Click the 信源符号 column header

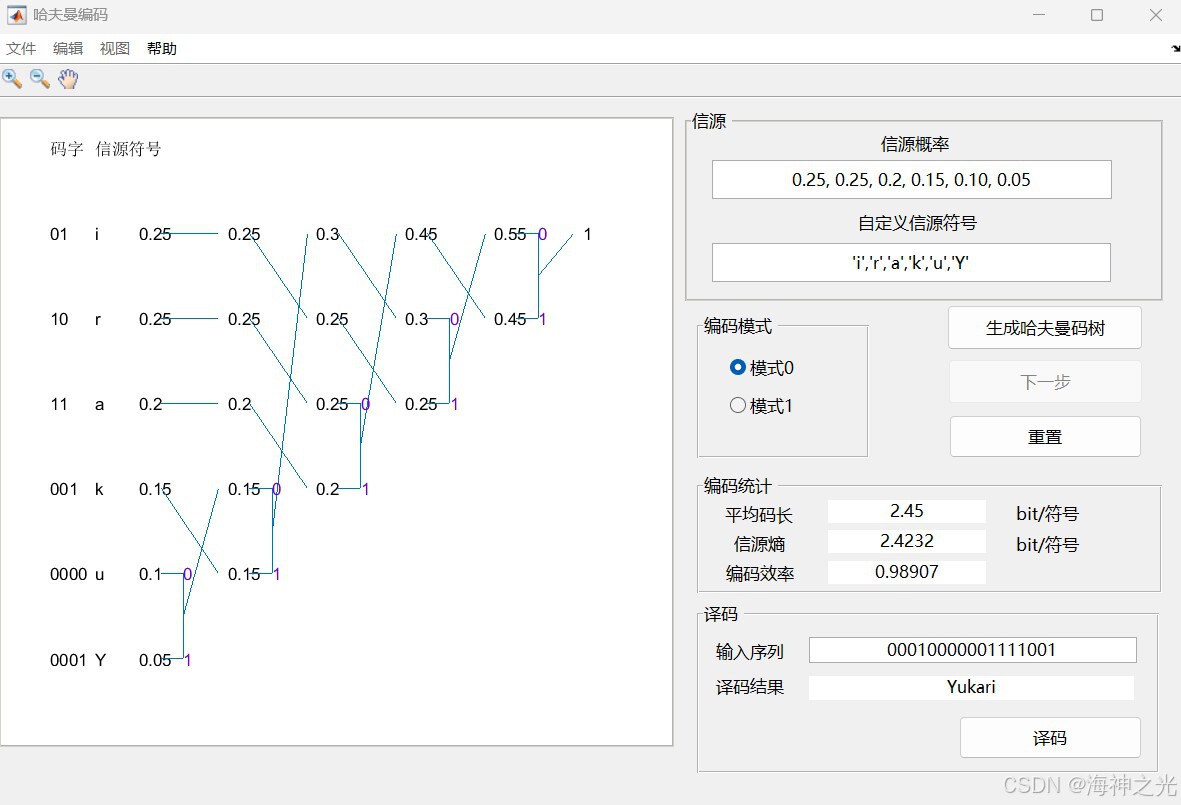[x=128, y=149]
